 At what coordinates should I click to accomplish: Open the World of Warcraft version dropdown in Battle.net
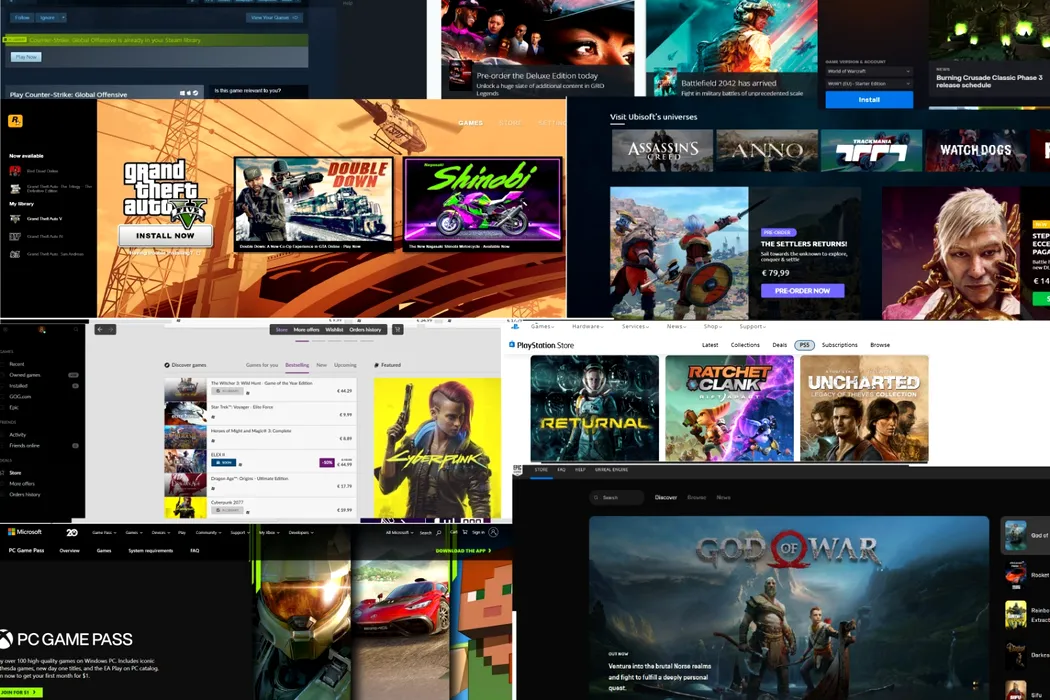[x=869, y=71]
